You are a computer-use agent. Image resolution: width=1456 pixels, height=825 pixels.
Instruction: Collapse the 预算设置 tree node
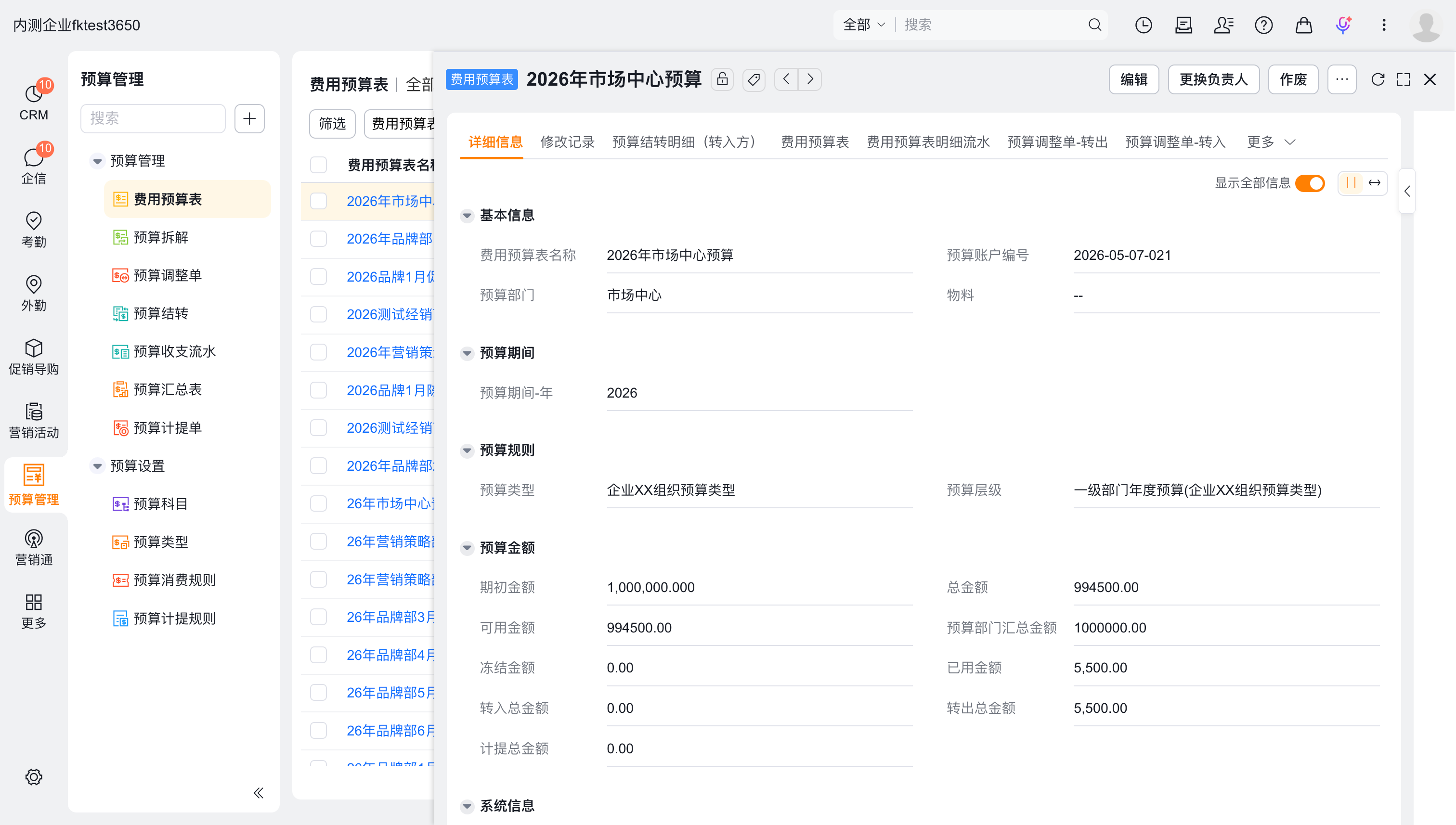(x=97, y=466)
